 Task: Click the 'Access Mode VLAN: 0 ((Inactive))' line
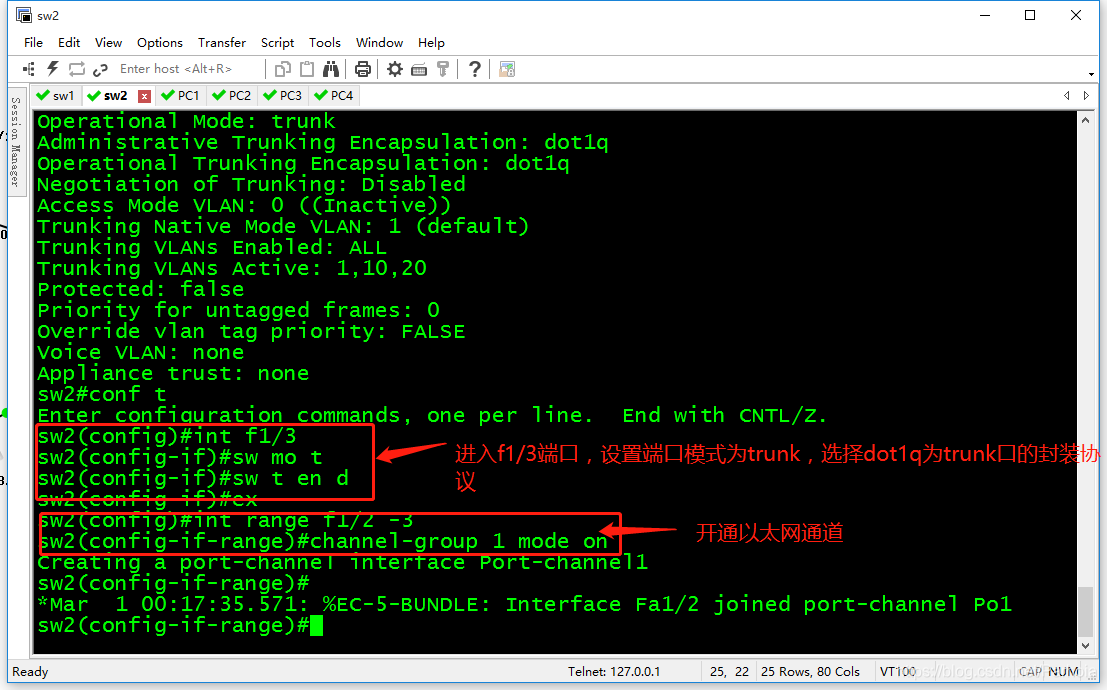pyautogui.click(x=244, y=206)
